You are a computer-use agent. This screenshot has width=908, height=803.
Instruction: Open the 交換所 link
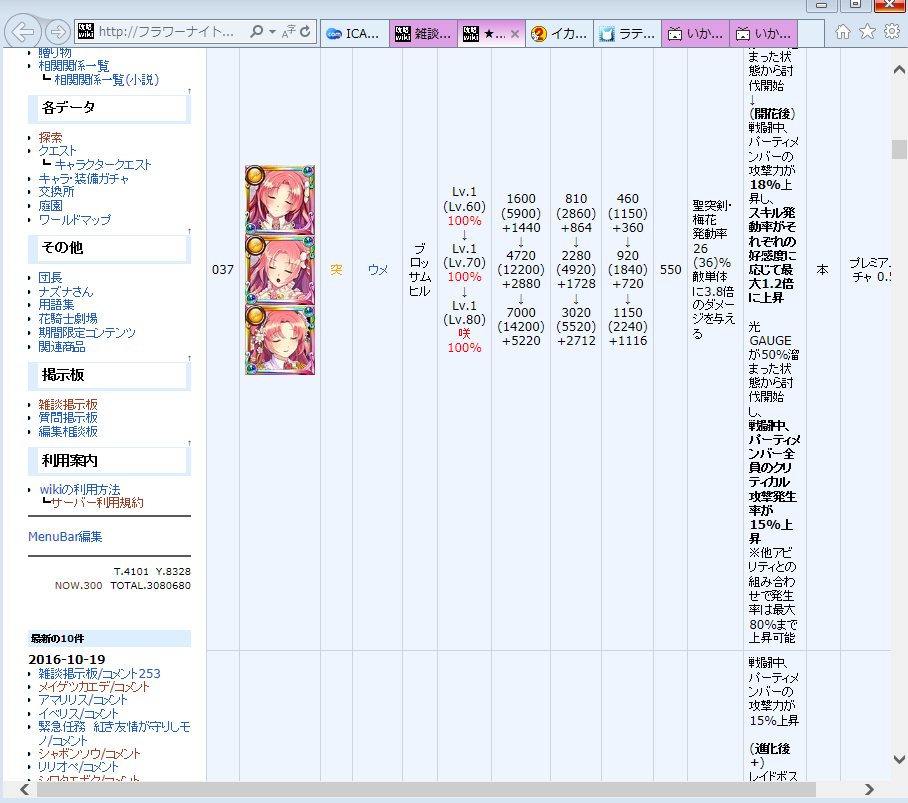point(56,192)
